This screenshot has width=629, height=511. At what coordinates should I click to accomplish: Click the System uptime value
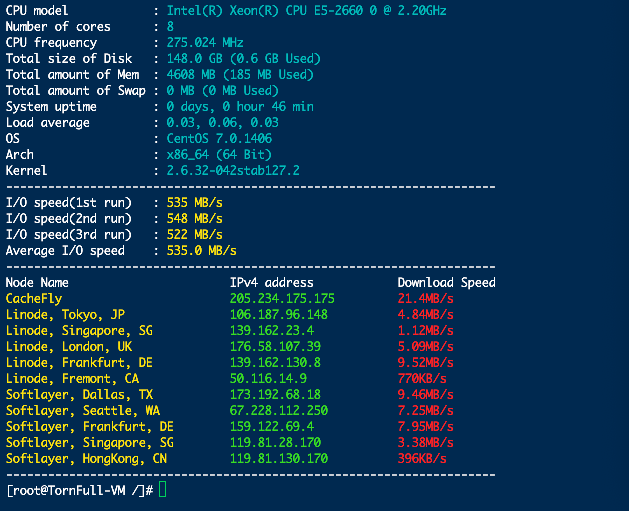click(x=240, y=106)
